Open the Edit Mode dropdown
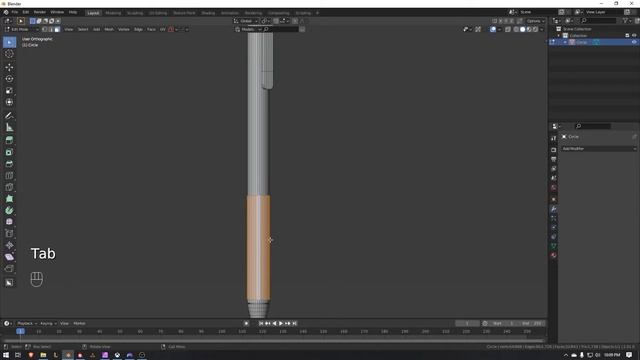 tap(22, 29)
